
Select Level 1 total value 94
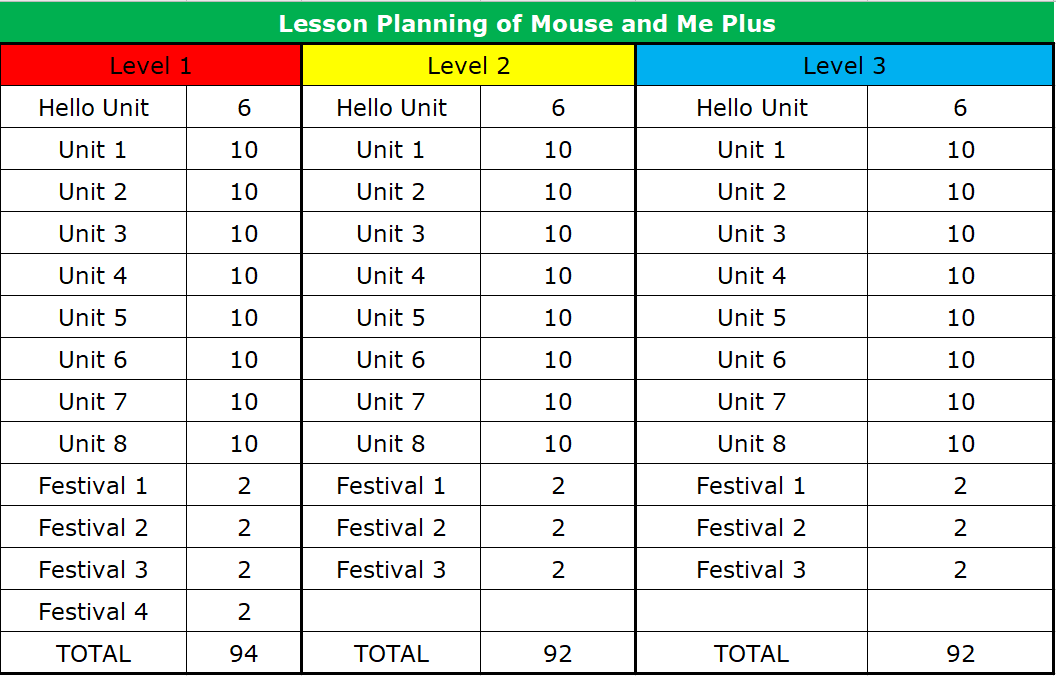point(244,653)
